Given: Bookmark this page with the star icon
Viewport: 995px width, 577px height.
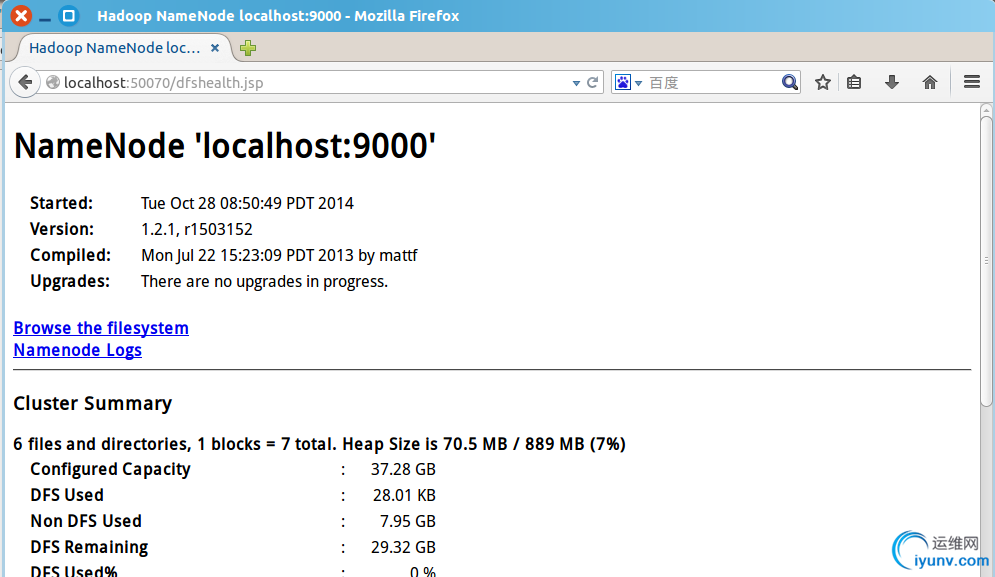Looking at the screenshot, I should click(x=822, y=82).
